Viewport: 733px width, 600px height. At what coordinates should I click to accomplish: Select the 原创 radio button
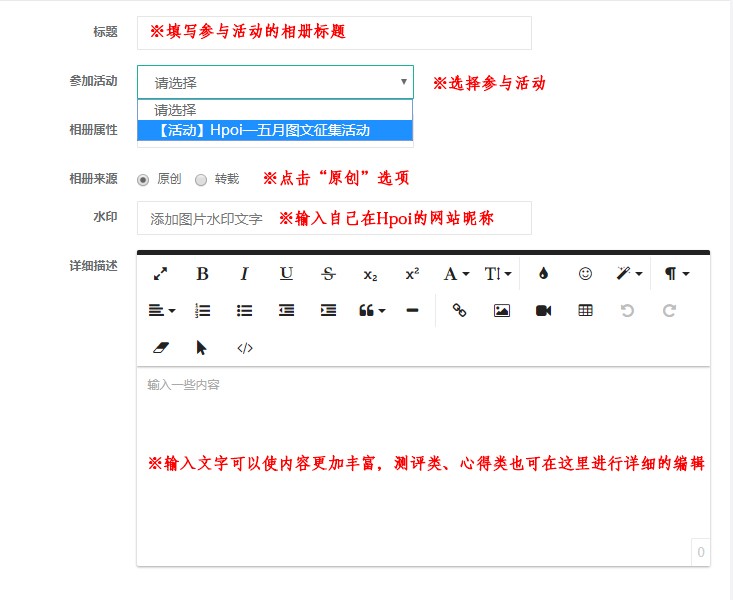pos(143,180)
